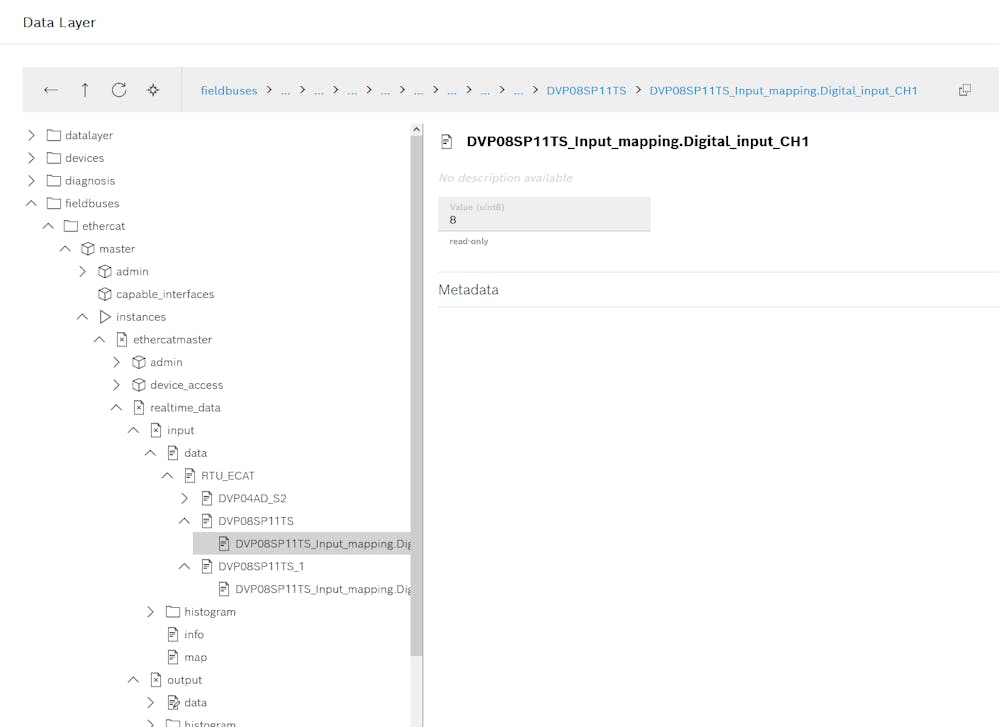Click the map file icon
The image size is (999, 727).
(173, 657)
